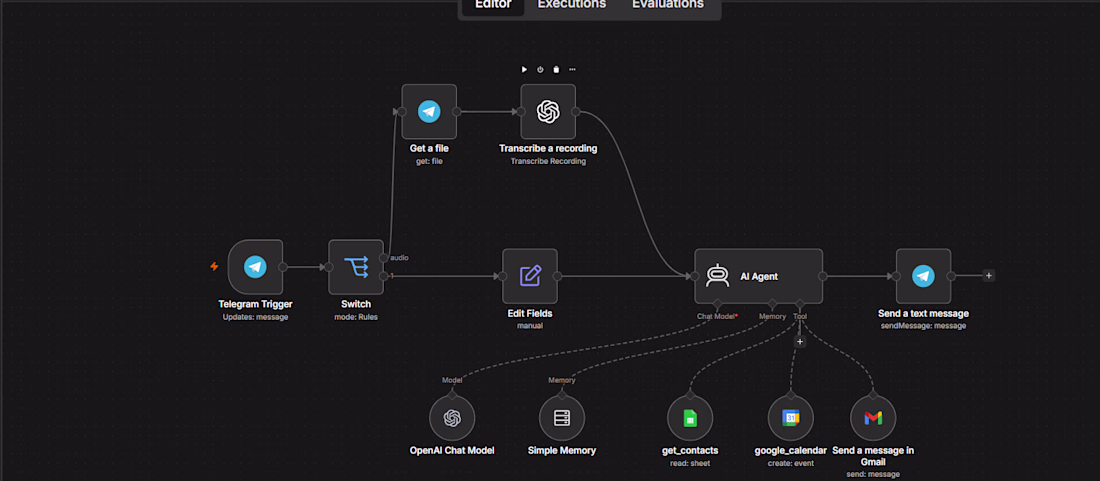Click the 'sendMessage: message' subtitle text
Viewport: 1100px width, 481px height.
pyautogui.click(x=923, y=326)
